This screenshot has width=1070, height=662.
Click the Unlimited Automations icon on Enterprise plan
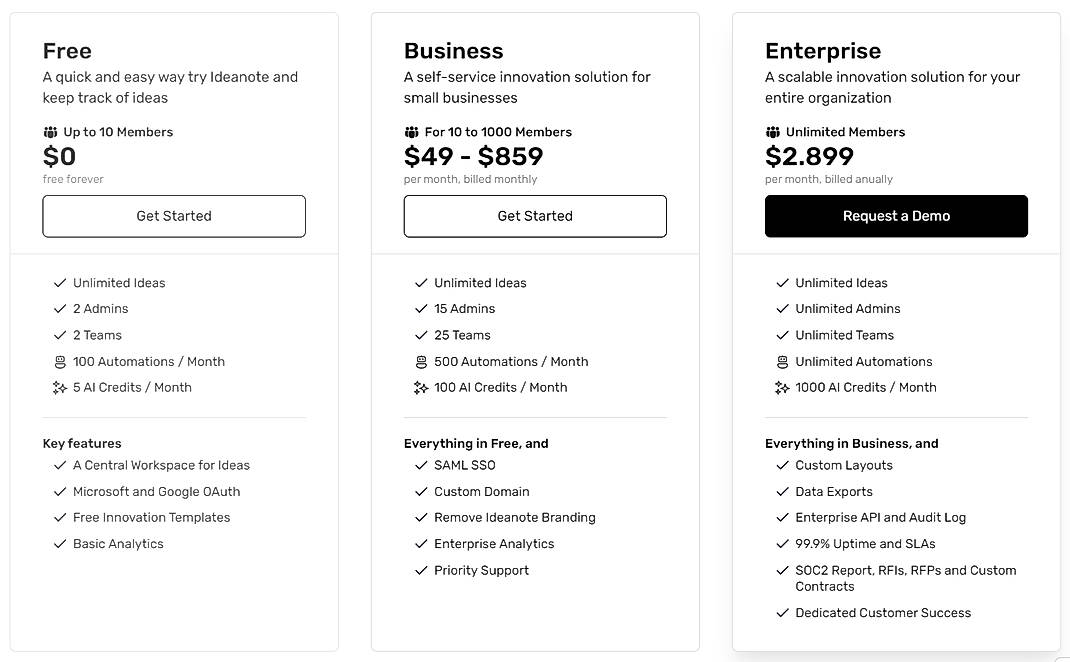click(783, 361)
